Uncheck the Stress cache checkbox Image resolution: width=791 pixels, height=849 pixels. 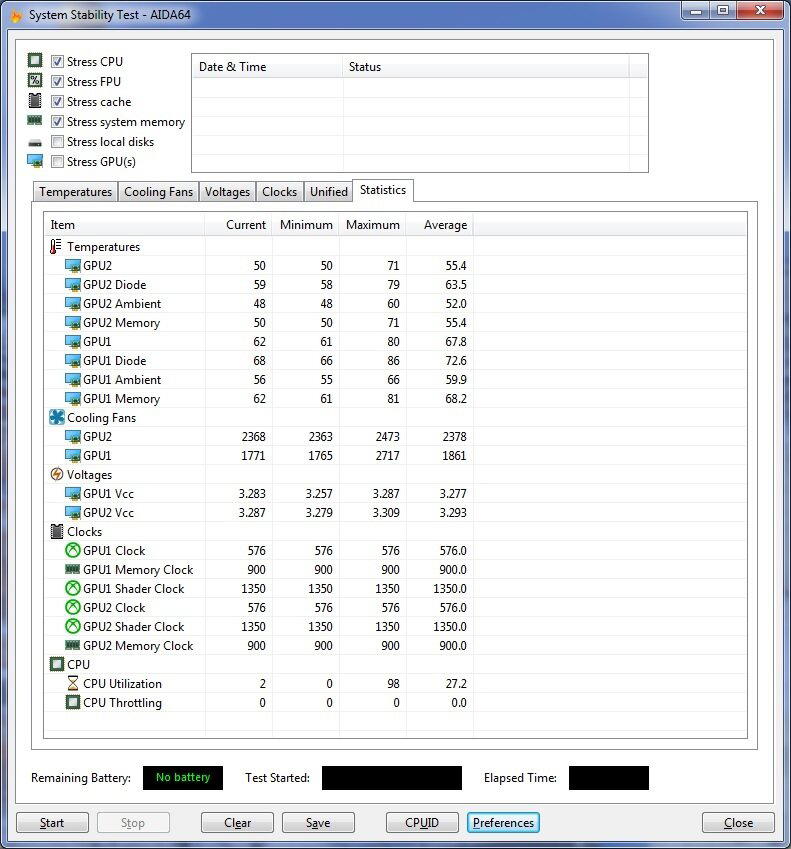pyautogui.click(x=57, y=101)
